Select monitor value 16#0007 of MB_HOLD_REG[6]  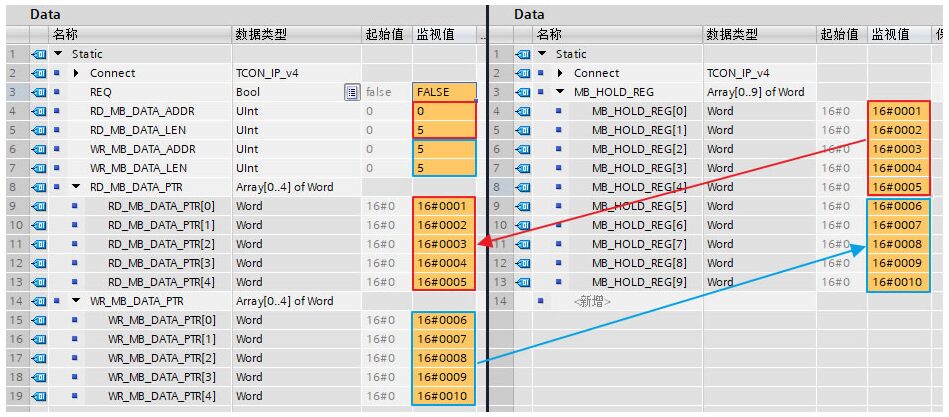pyautogui.click(x=899, y=225)
